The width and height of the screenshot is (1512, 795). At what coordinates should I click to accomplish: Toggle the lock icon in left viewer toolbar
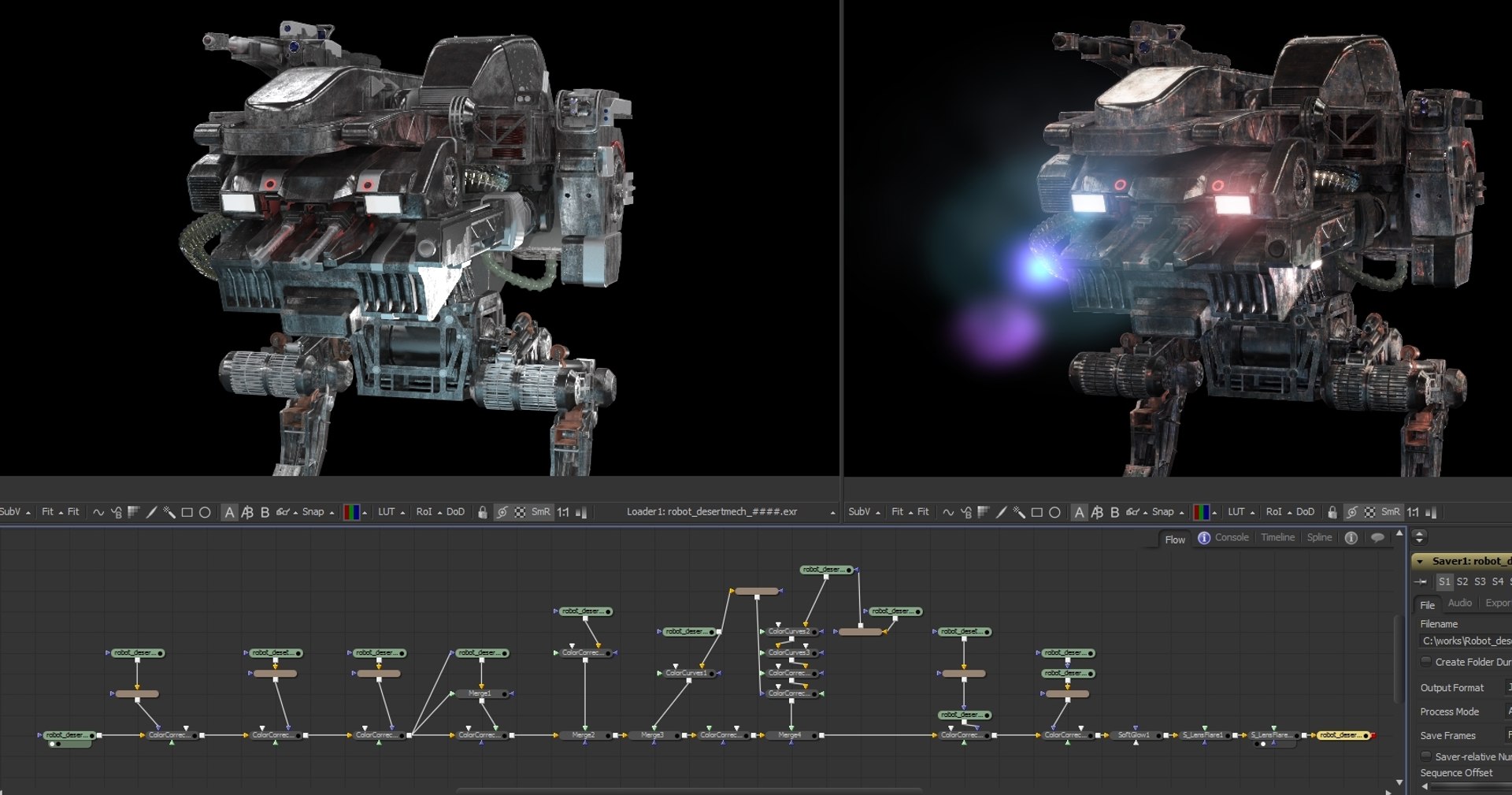(483, 512)
